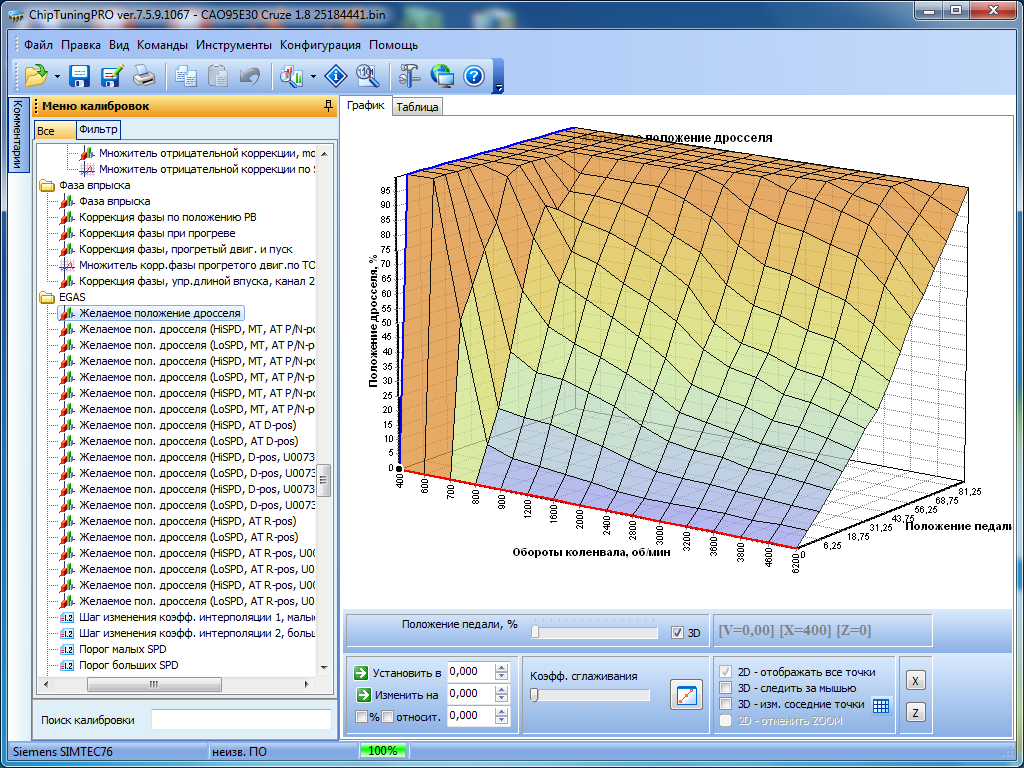Switch to the Таблица tab
This screenshot has width=1024, height=768.
pos(417,107)
